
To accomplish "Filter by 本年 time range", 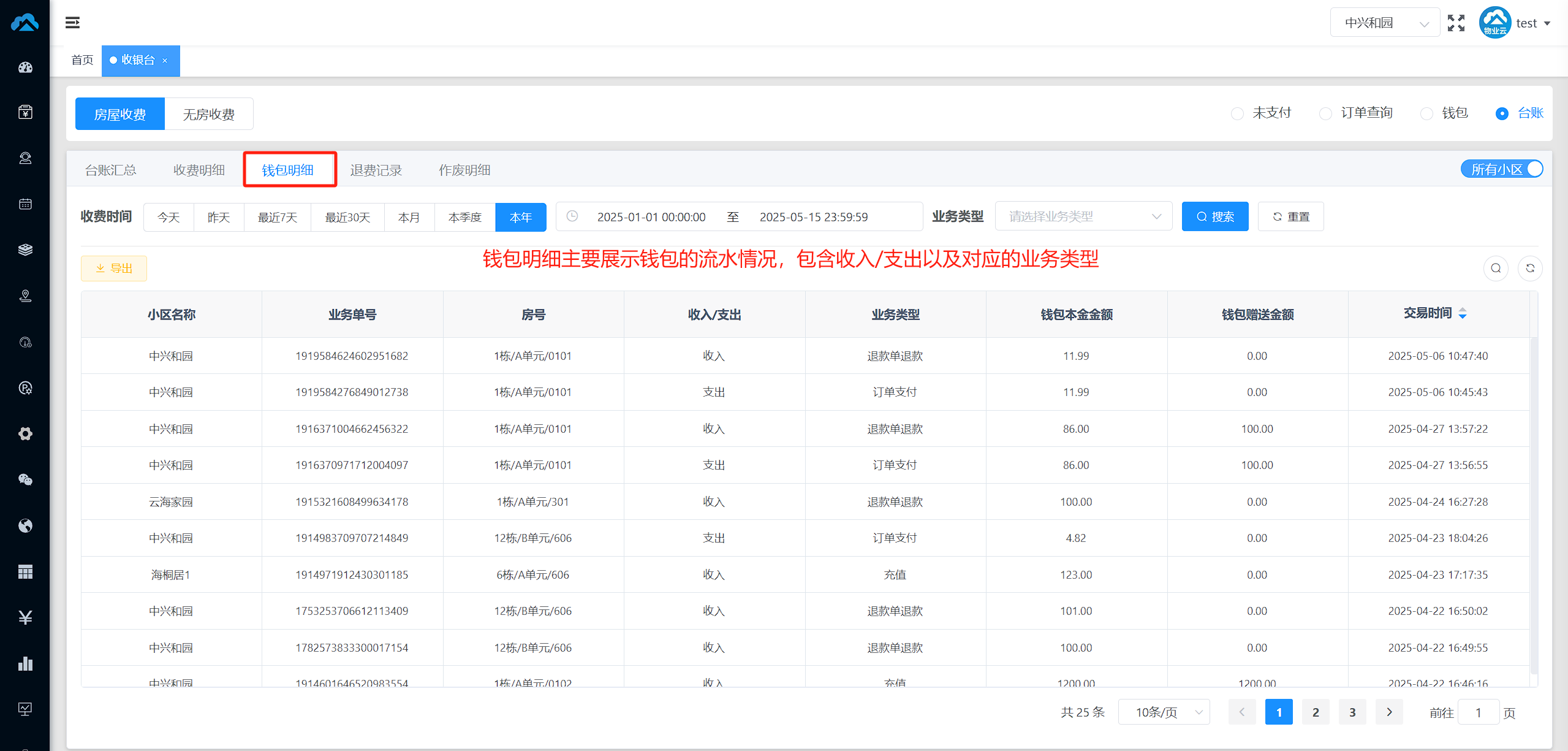I will click(521, 217).
